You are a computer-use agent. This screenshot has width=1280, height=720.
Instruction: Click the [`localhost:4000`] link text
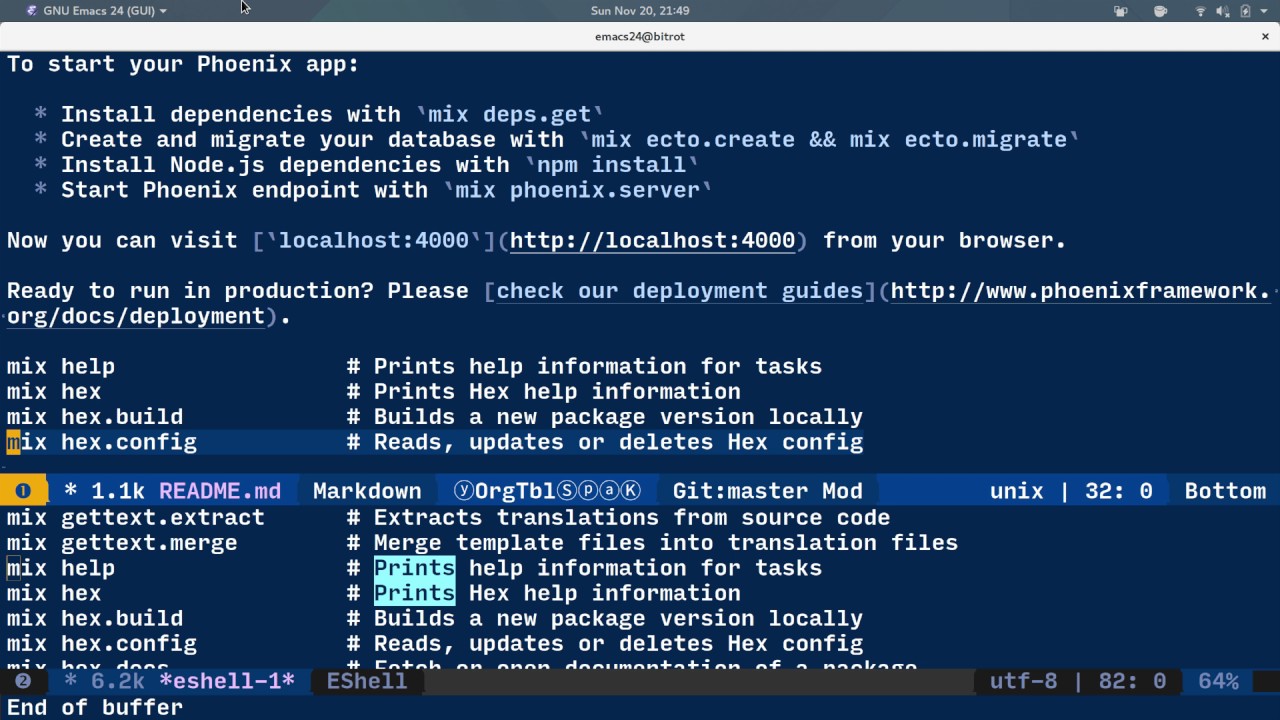click(374, 240)
